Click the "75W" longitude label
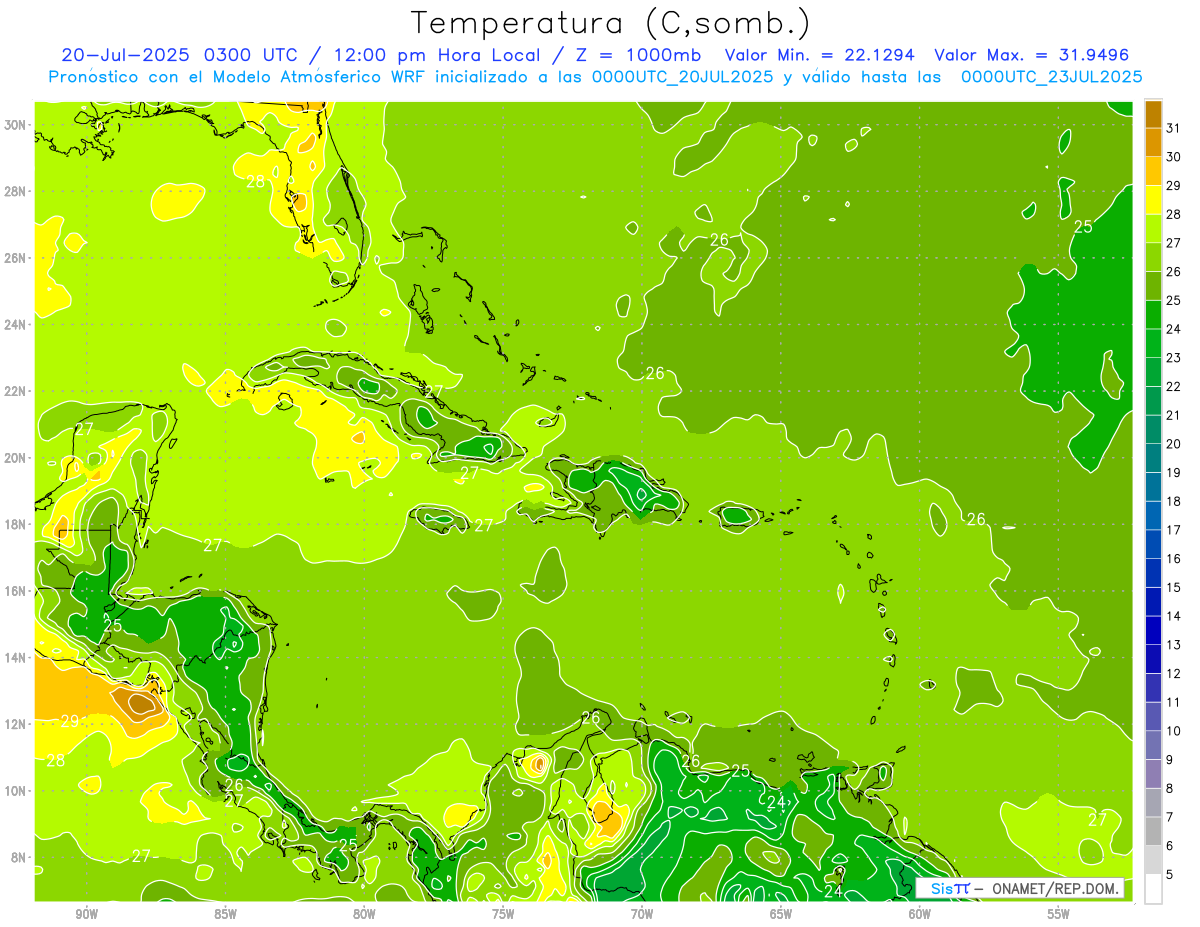Screen dimensions: 1200x927 click(503, 914)
